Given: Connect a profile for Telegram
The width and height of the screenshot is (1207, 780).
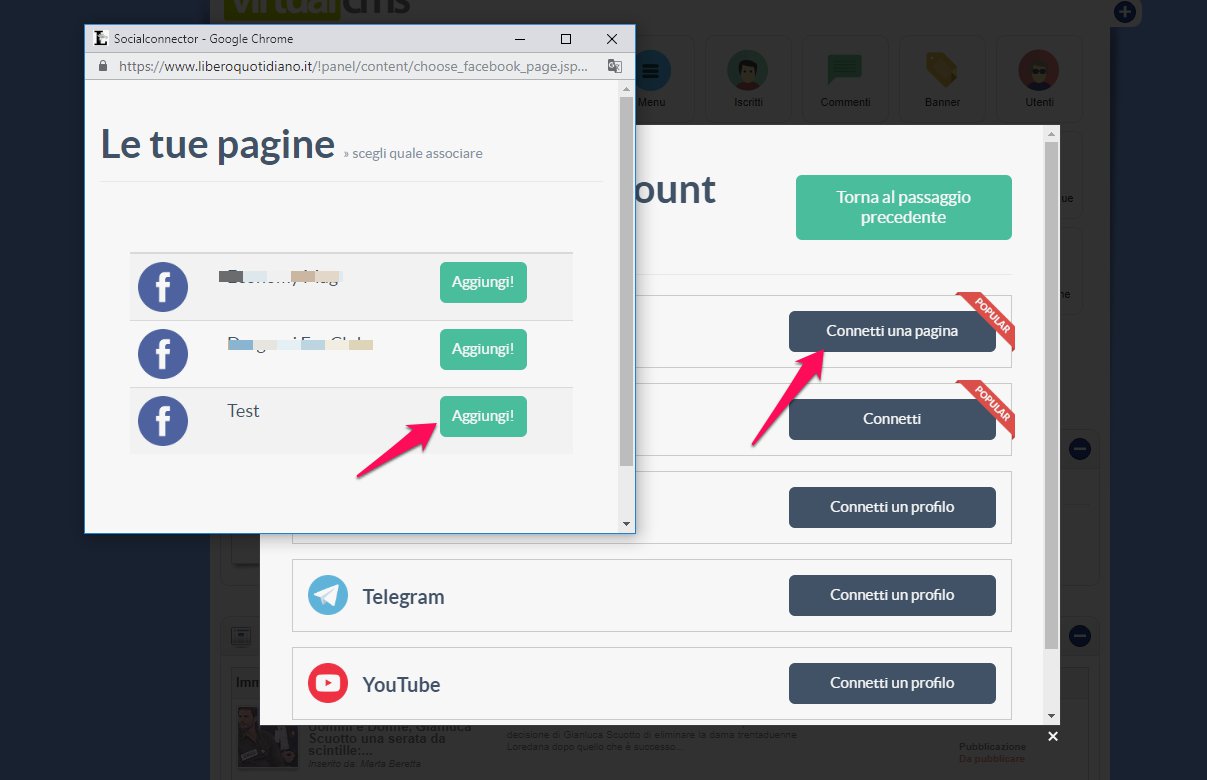Looking at the screenshot, I should [891, 595].
